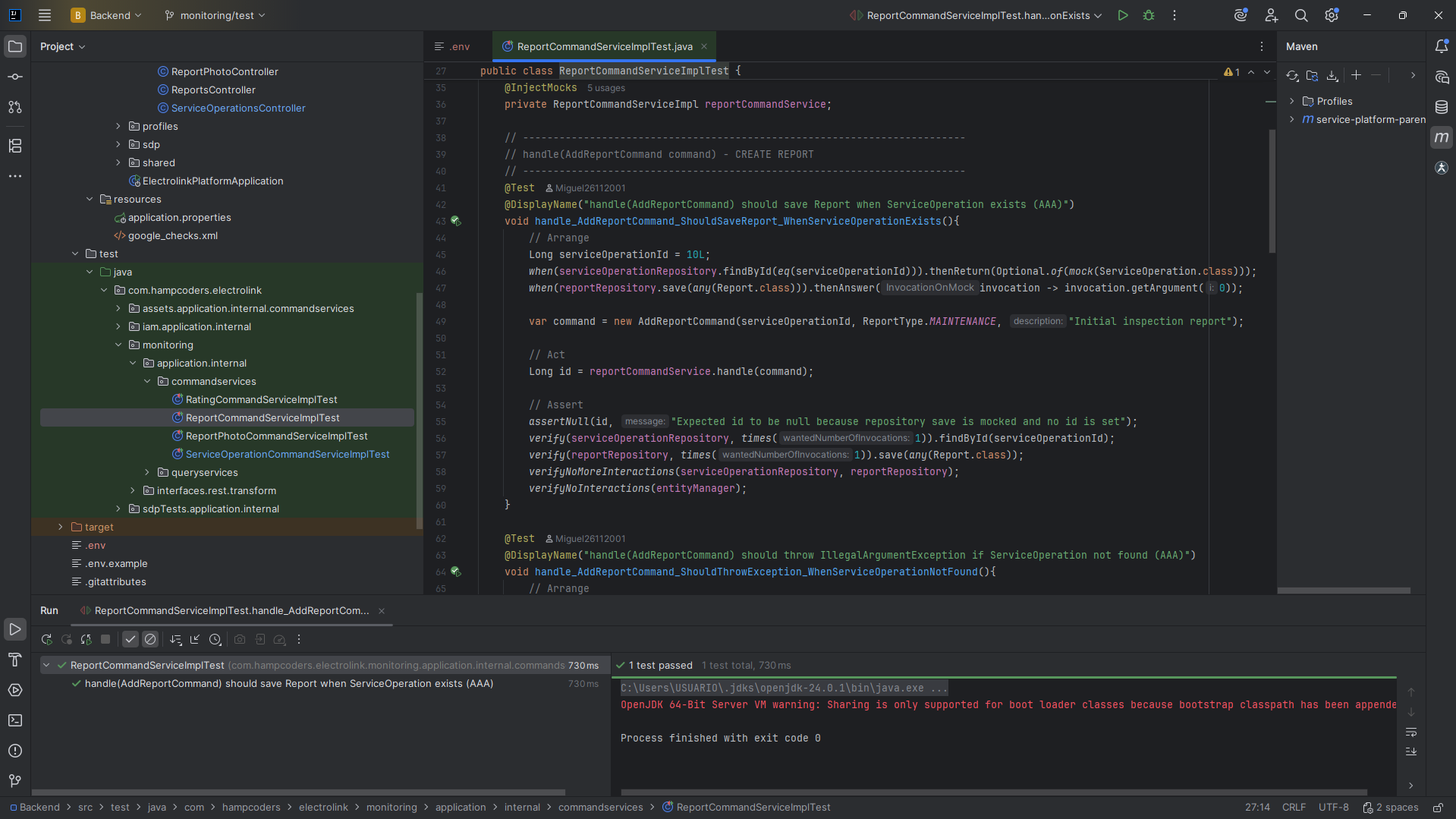Viewport: 1456px width, 819px height.
Task: Open the main hamburger menu
Action: tap(45, 15)
